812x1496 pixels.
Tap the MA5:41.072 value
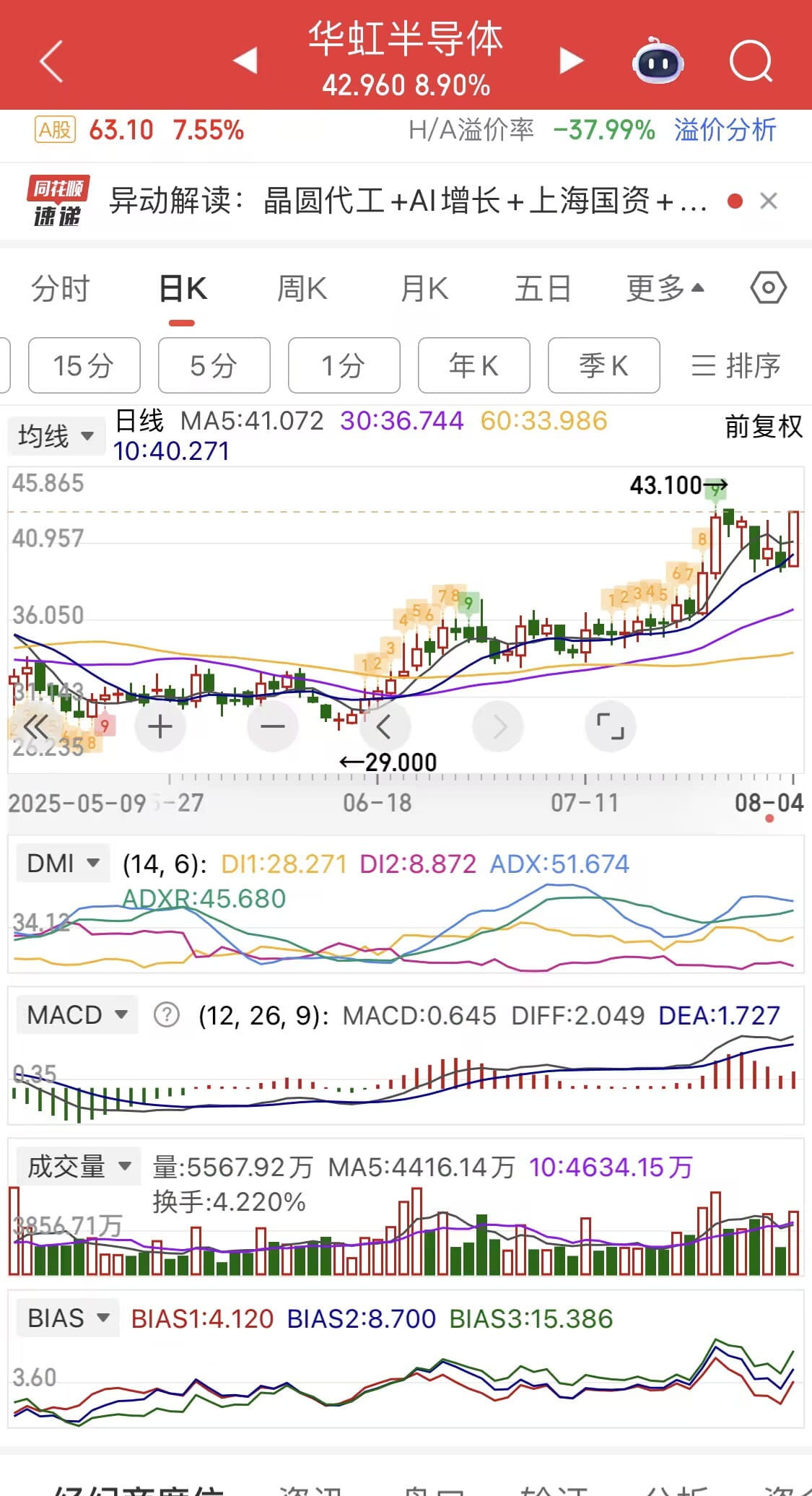(x=252, y=420)
